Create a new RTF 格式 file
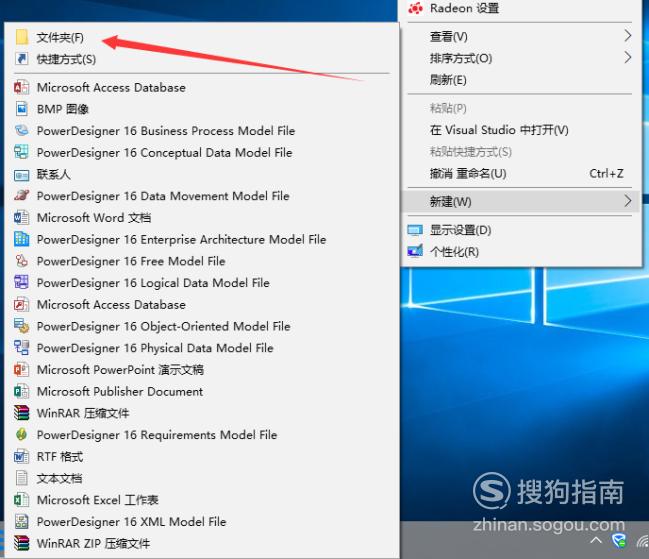649x559 pixels. [x=202, y=456]
